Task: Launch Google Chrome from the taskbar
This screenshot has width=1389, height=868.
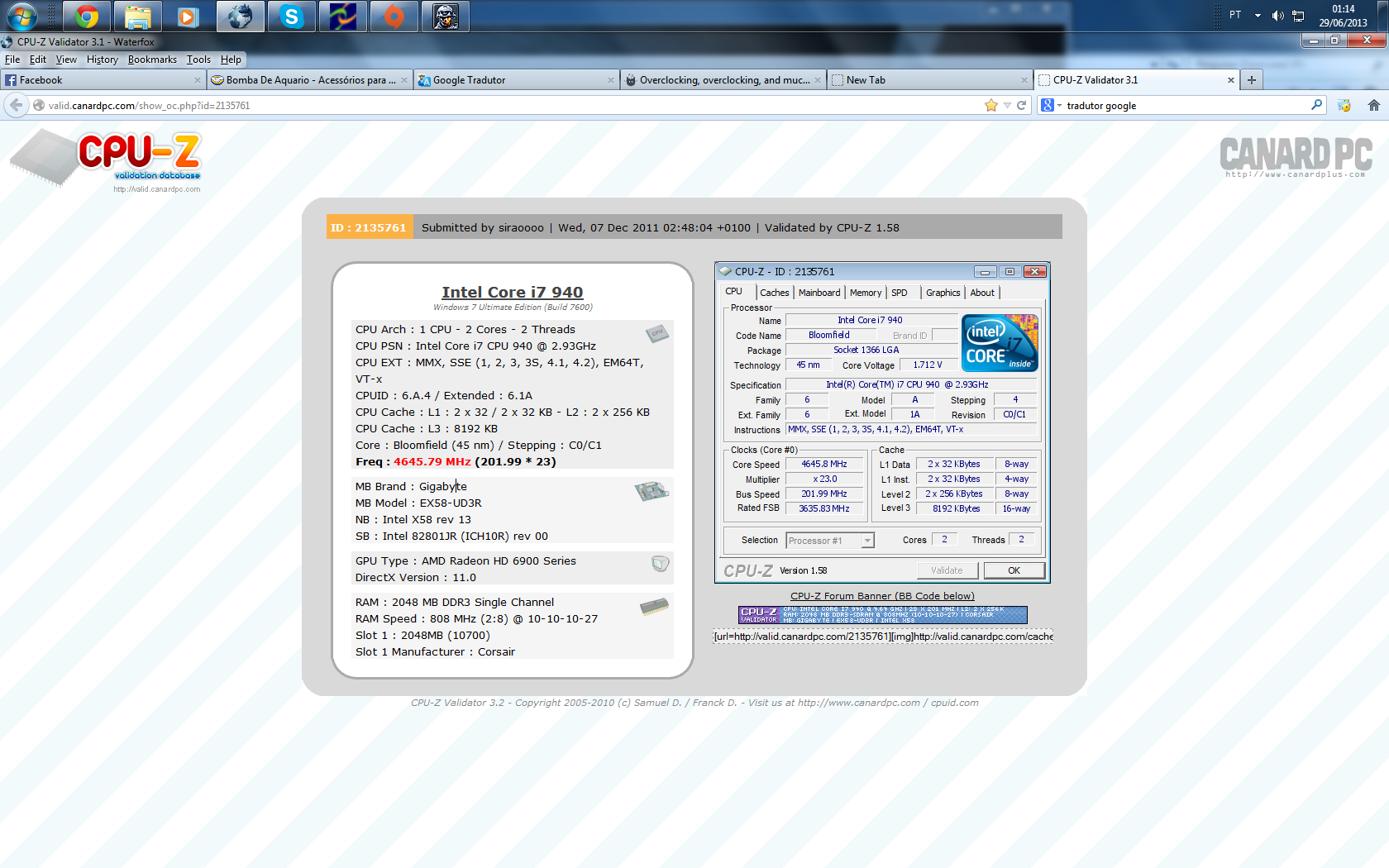Action: pos(86,16)
